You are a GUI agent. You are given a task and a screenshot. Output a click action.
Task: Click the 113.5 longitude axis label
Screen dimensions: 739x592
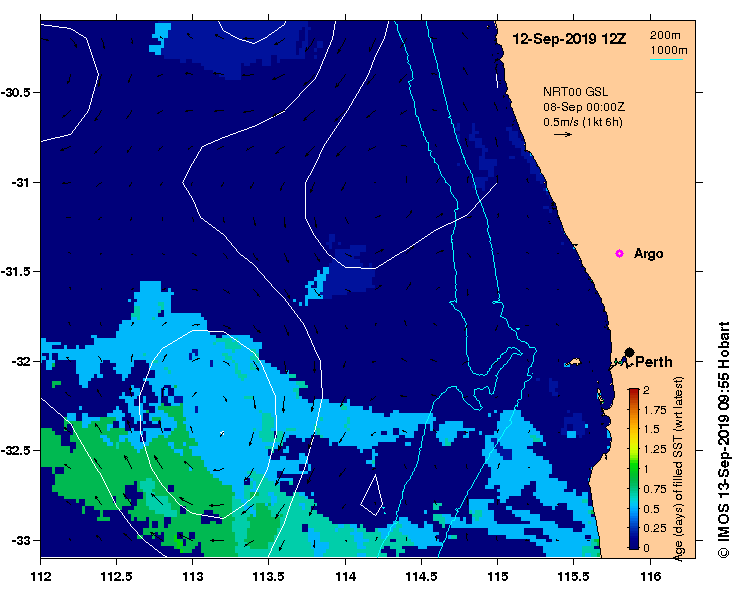[269, 576]
